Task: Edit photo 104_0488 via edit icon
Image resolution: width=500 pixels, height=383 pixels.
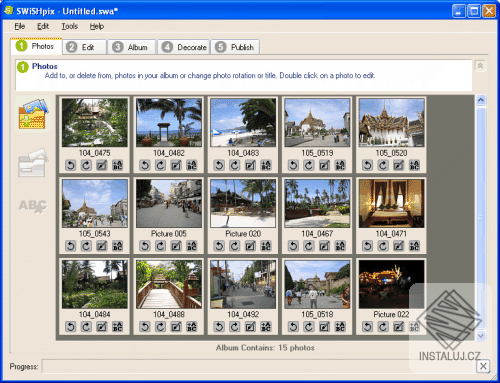Action: (x=176, y=327)
